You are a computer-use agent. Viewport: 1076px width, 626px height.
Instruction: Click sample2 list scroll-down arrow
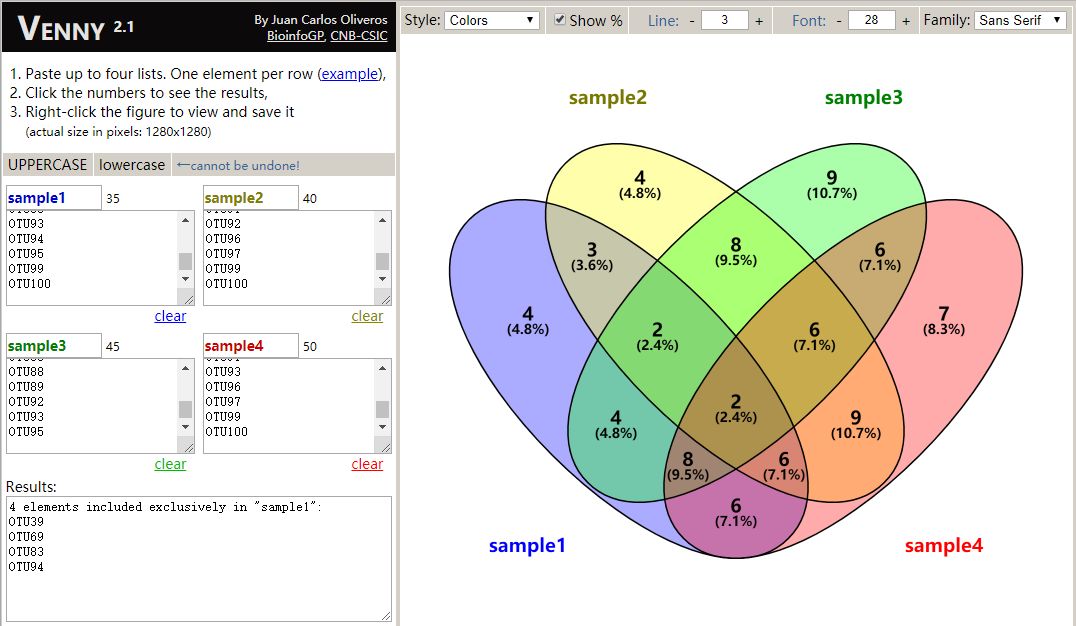click(x=382, y=279)
